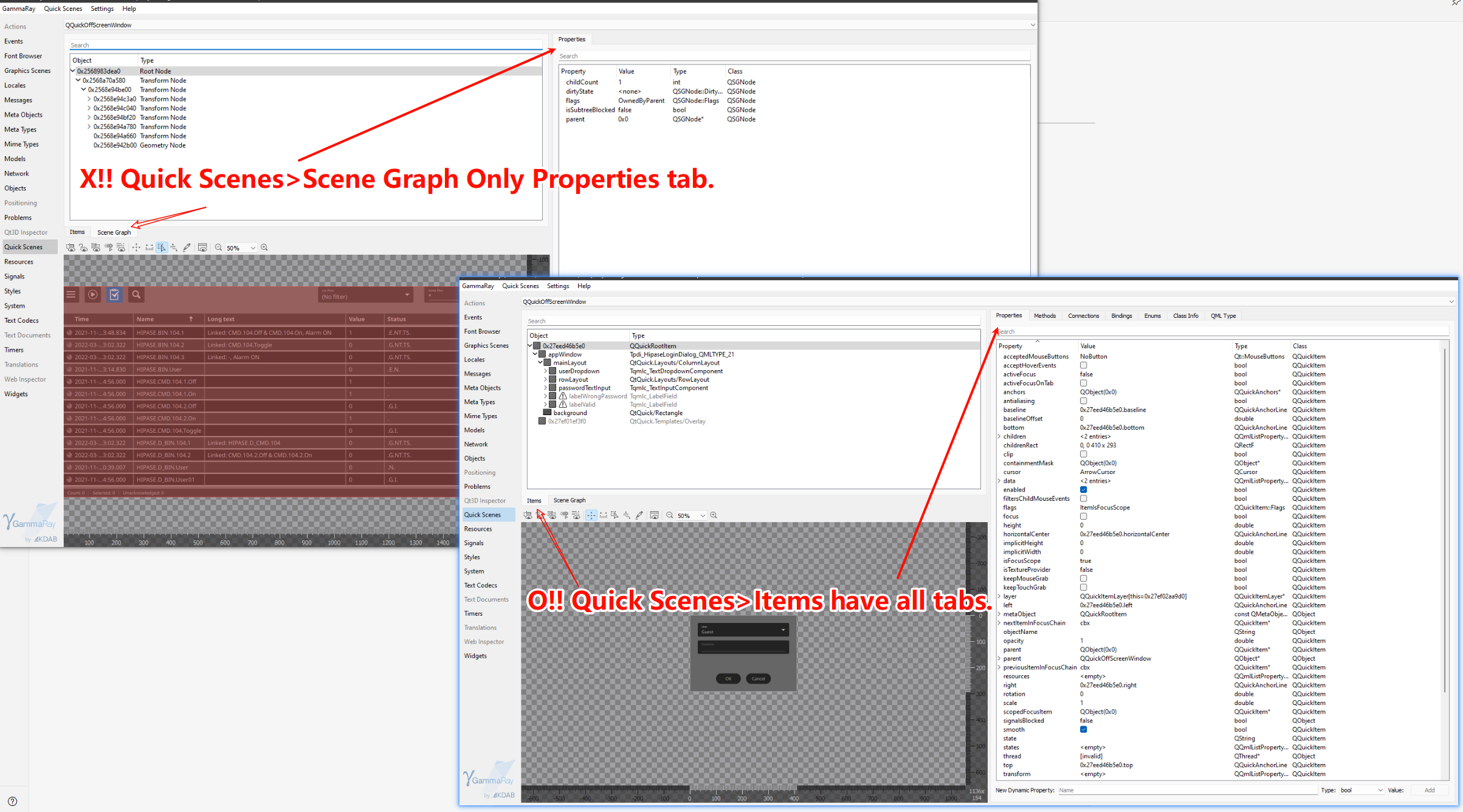Expand Transform Node 0x2568e94c3a0
The width and height of the screenshot is (1463, 812).
(x=89, y=99)
